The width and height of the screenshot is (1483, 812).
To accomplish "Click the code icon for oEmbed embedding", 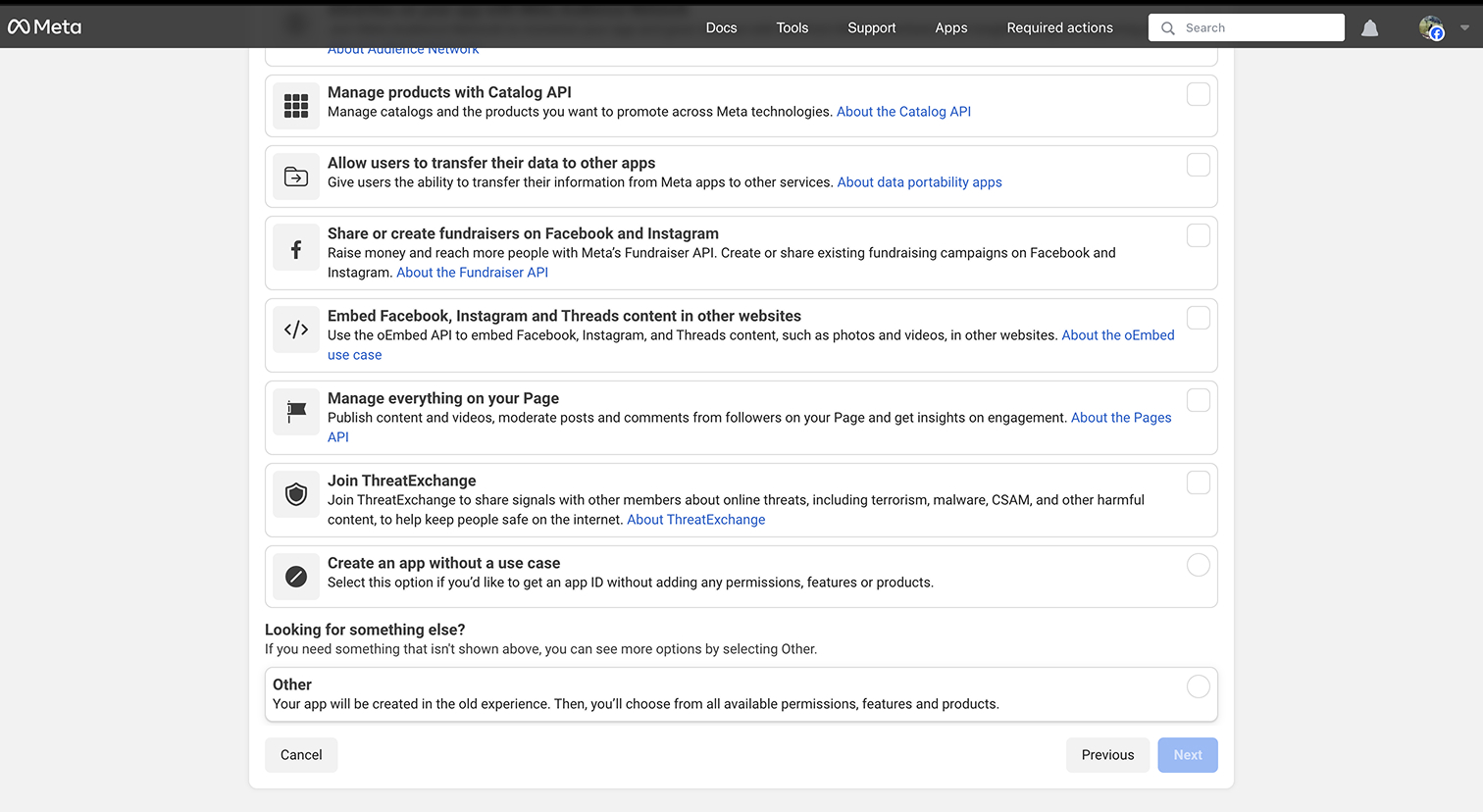I will click(x=295, y=330).
